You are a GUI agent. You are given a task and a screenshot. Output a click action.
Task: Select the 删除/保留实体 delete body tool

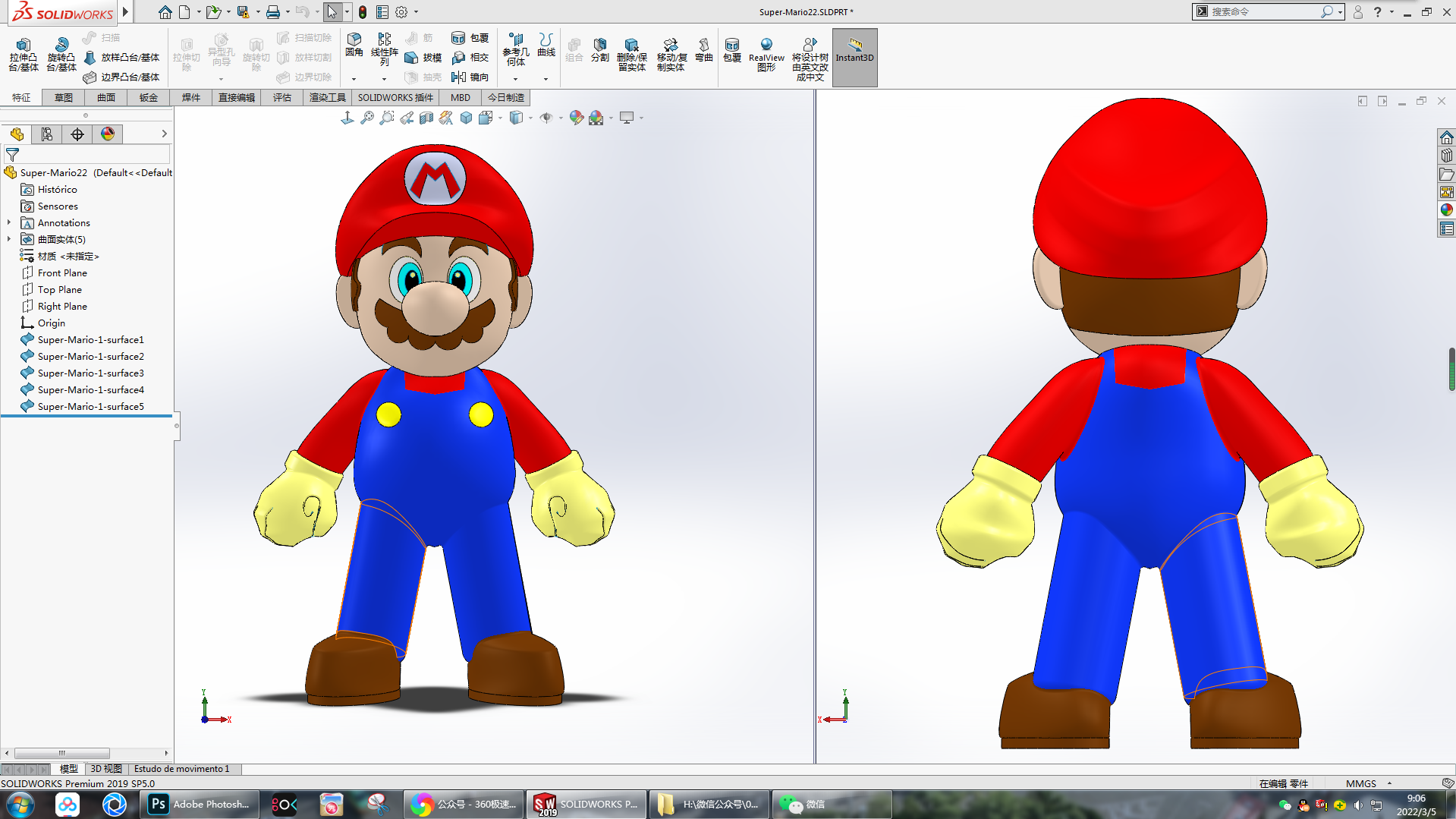631,55
